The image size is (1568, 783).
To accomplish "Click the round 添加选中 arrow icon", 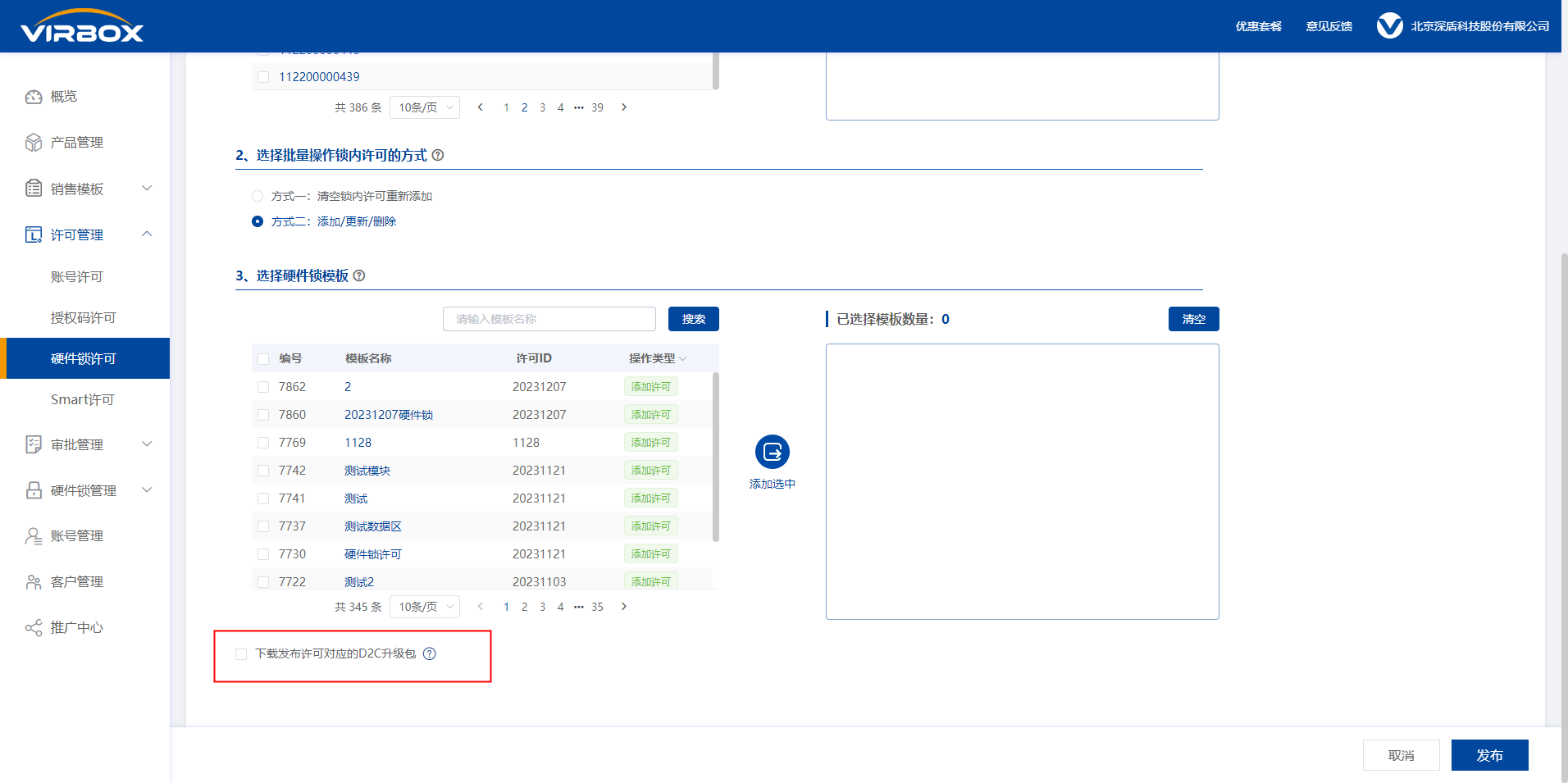I will click(773, 452).
